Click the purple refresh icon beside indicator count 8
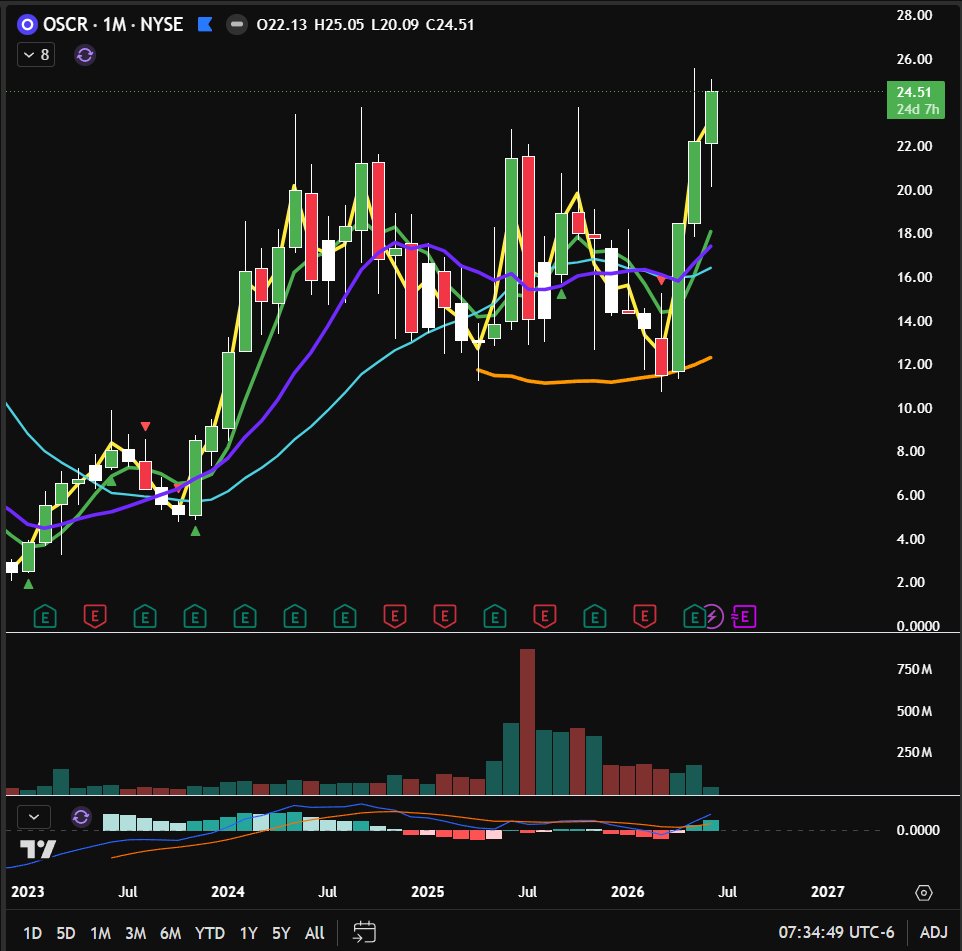This screenshot has width=962, height=951. [85, 55]
